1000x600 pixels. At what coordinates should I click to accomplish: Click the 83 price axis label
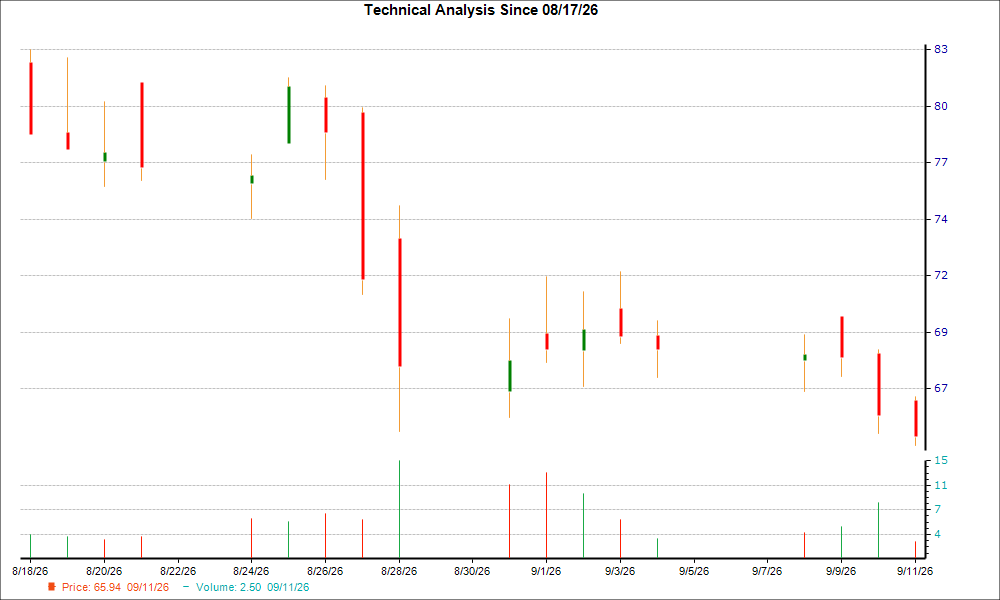941,49
